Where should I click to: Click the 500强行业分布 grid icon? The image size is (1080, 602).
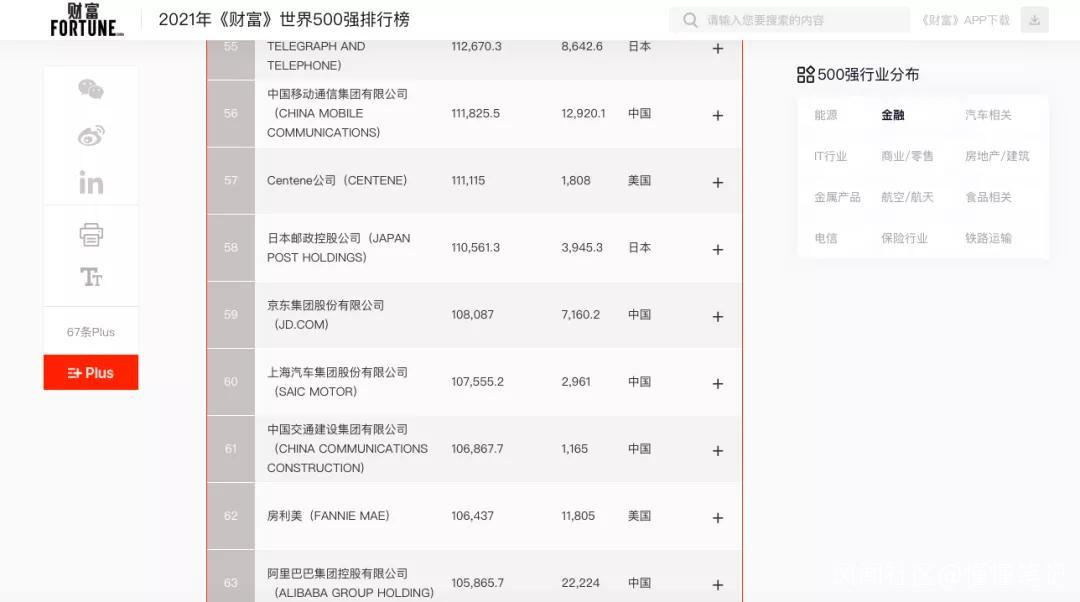tap(805, 74)
